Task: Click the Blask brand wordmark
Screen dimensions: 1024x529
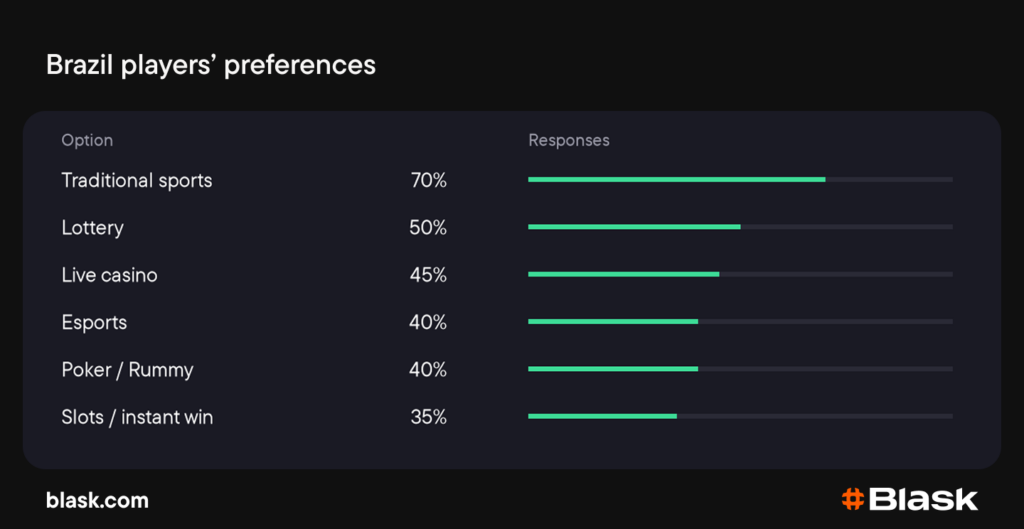Action: coord(923,500)
